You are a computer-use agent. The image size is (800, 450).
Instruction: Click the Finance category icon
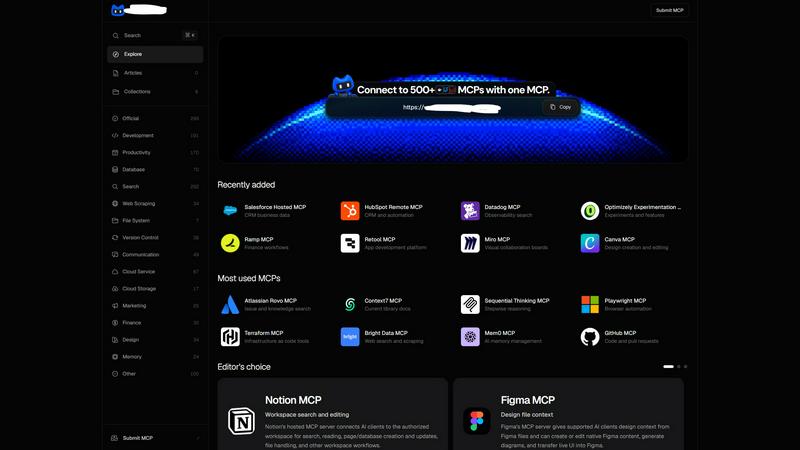click(115, 323)
